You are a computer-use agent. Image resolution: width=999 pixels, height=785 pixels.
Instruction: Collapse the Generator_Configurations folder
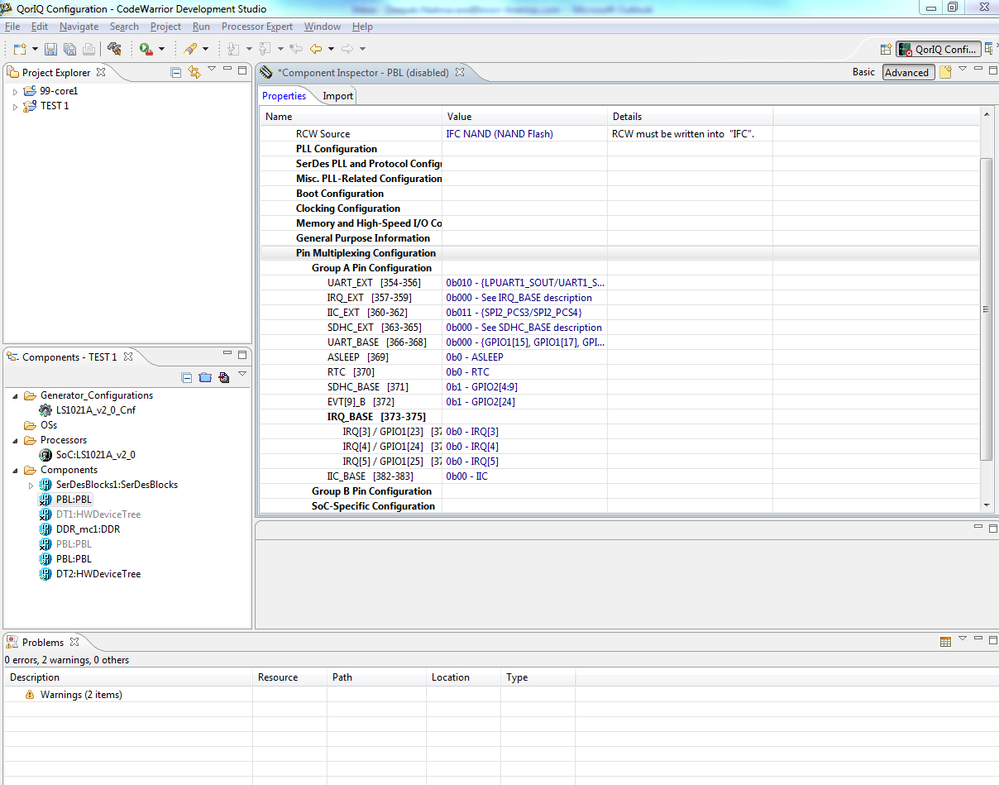coord(15,396)
